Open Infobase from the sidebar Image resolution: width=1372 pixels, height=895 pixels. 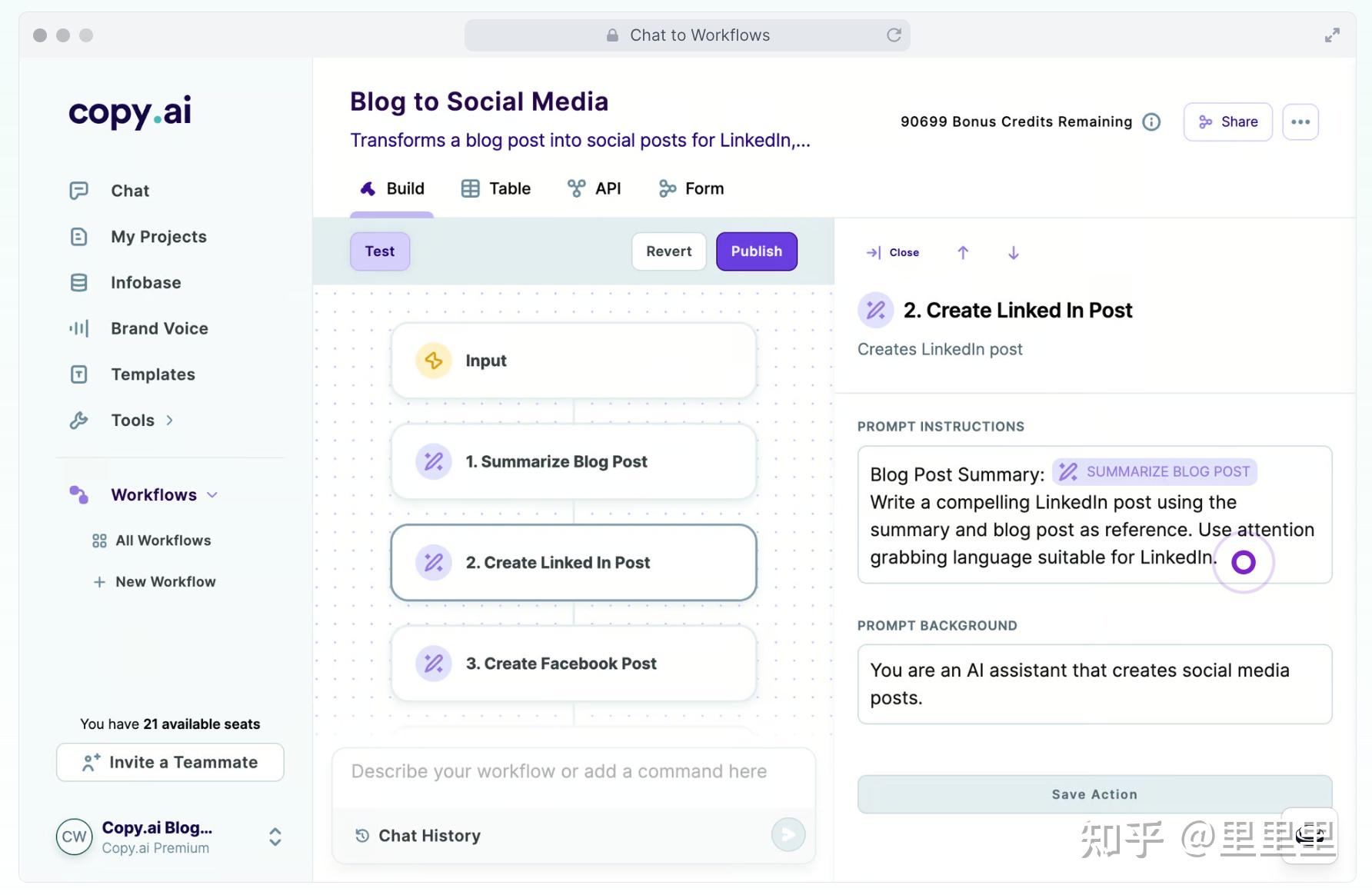click(x=146, y=283)
